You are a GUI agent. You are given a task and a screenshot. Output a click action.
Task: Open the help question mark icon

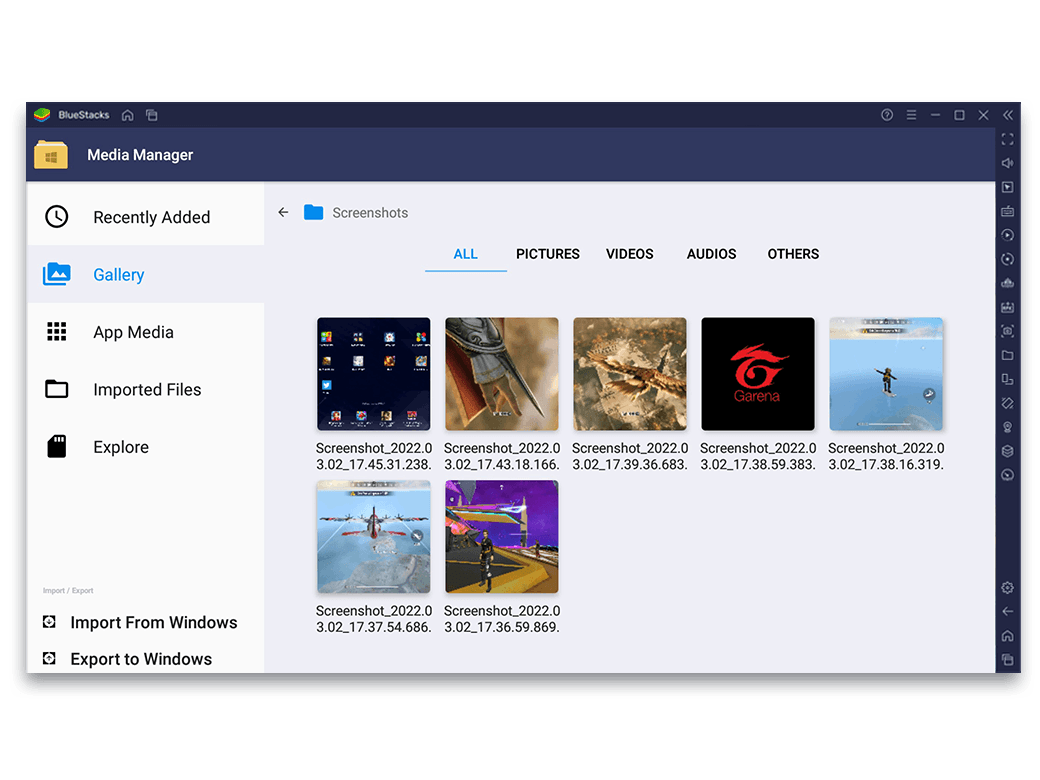(887, 115)
